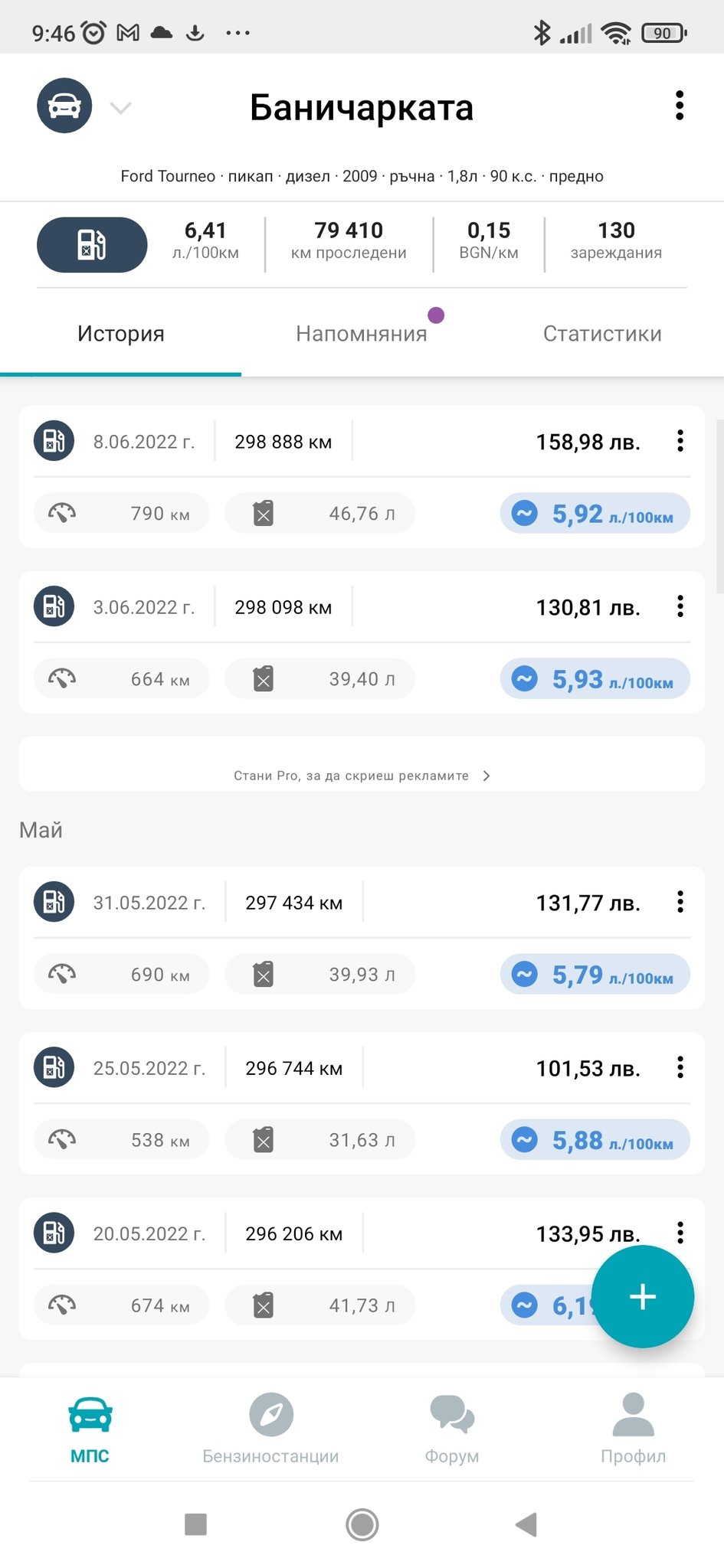This screenshot has height=1568, width=724.
Task: Open options for the 8.06.2022 fill-up
Action: pos(680,441)
